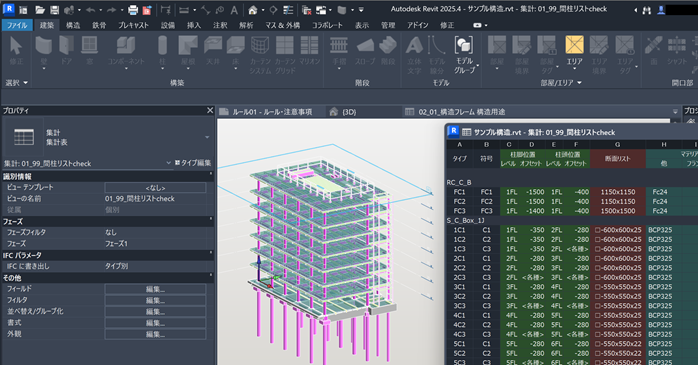Click the 編集 button for フィルタ

click(155, 300)
